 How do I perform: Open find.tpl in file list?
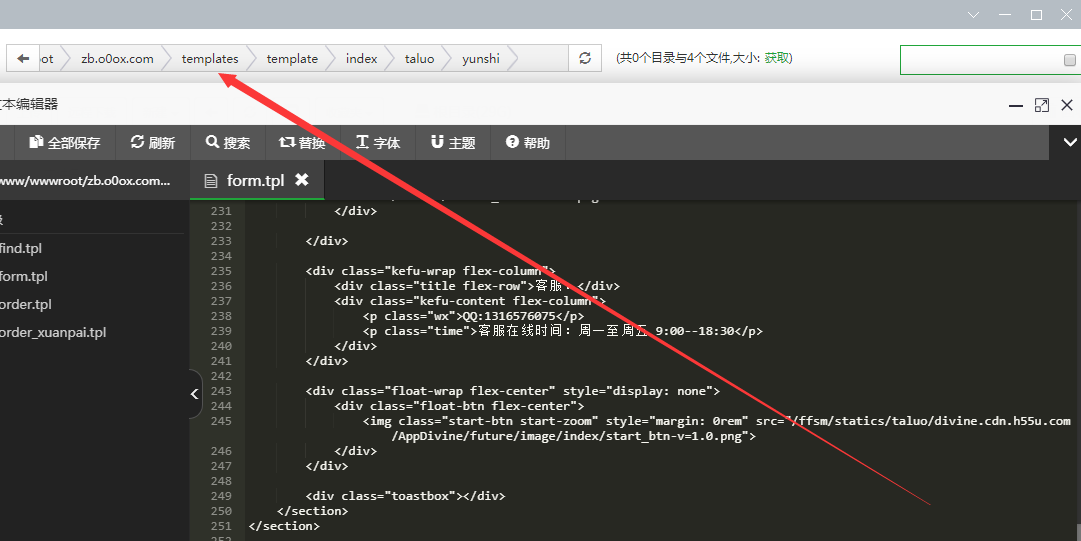20,248
